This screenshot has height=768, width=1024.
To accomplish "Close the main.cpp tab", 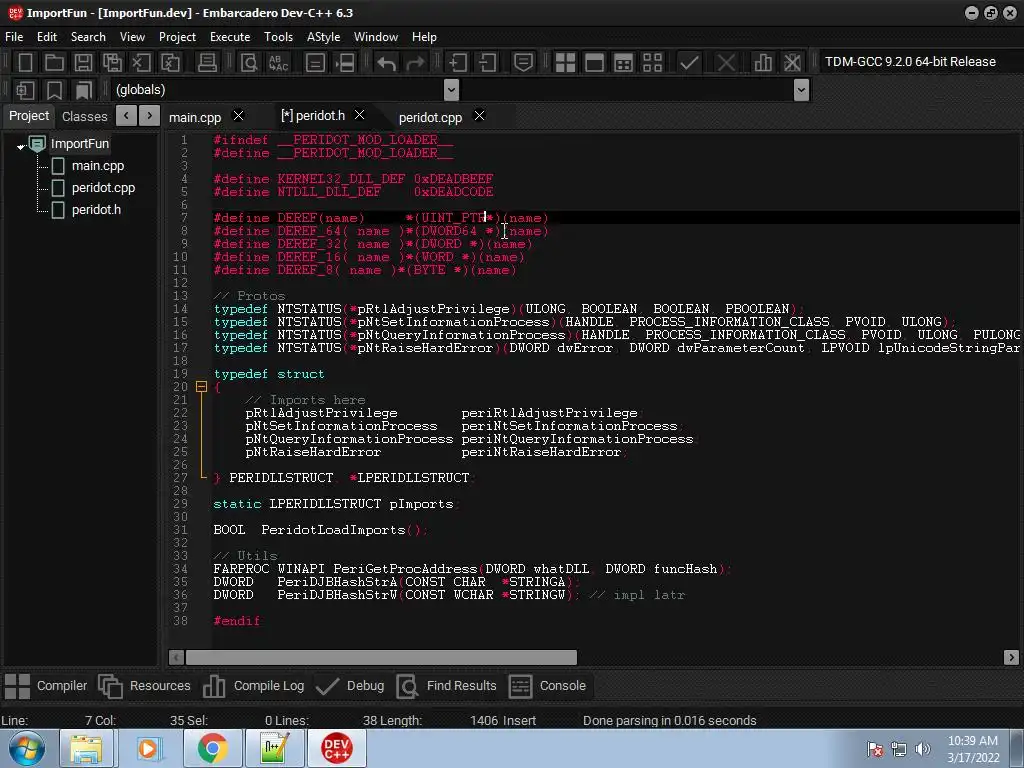I will coord(238,116).
